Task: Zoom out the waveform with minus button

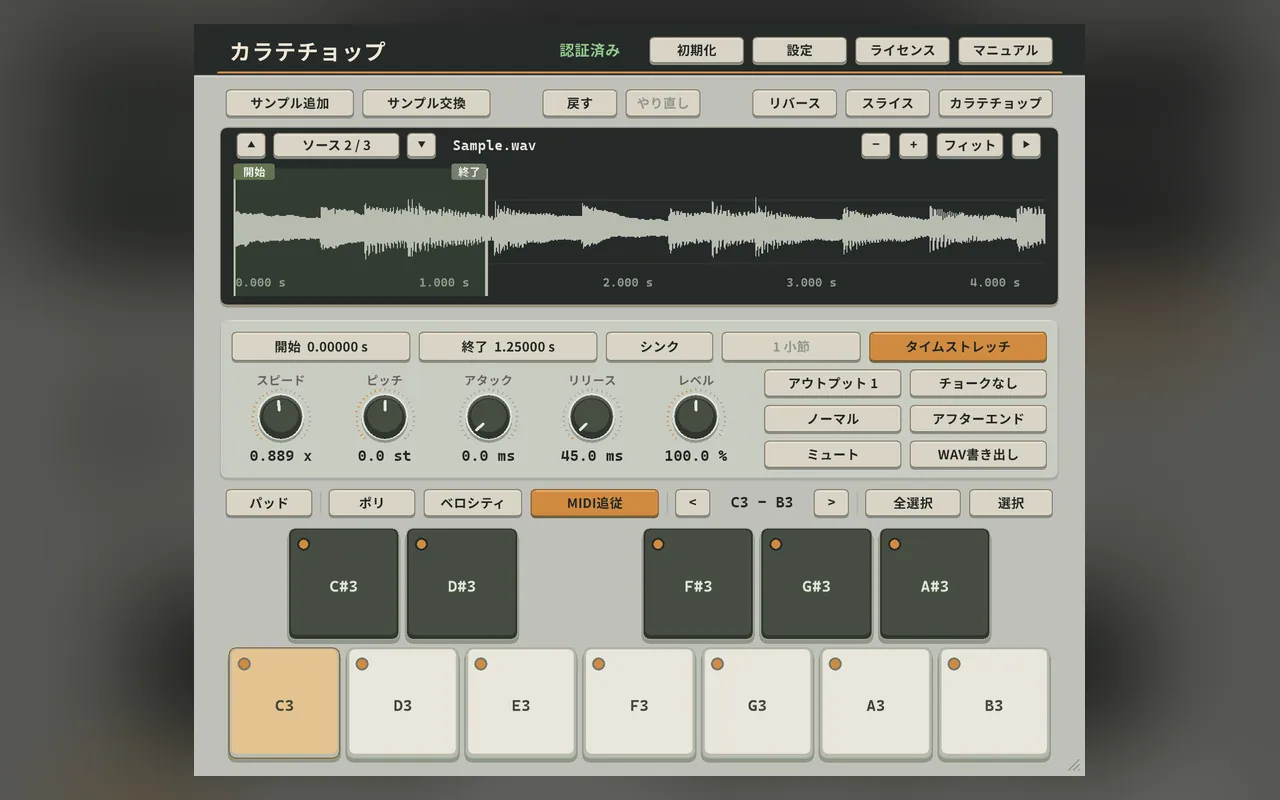Action: point(875,145)
